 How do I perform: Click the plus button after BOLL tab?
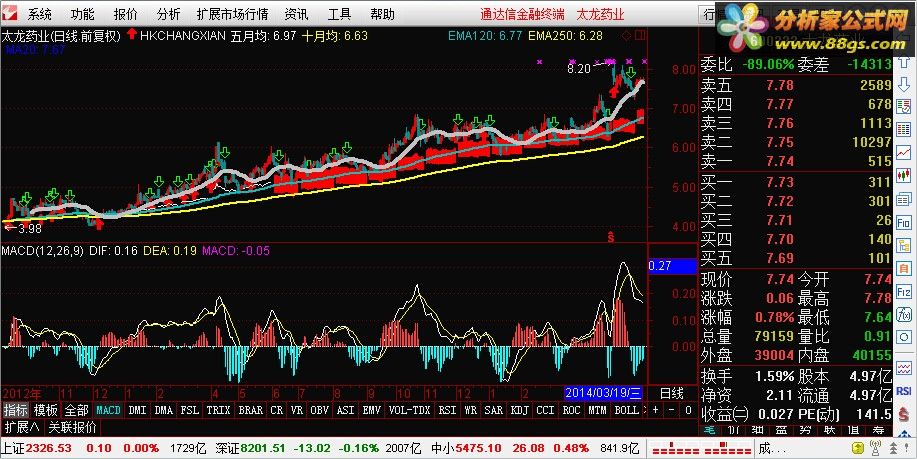(655, 410)
